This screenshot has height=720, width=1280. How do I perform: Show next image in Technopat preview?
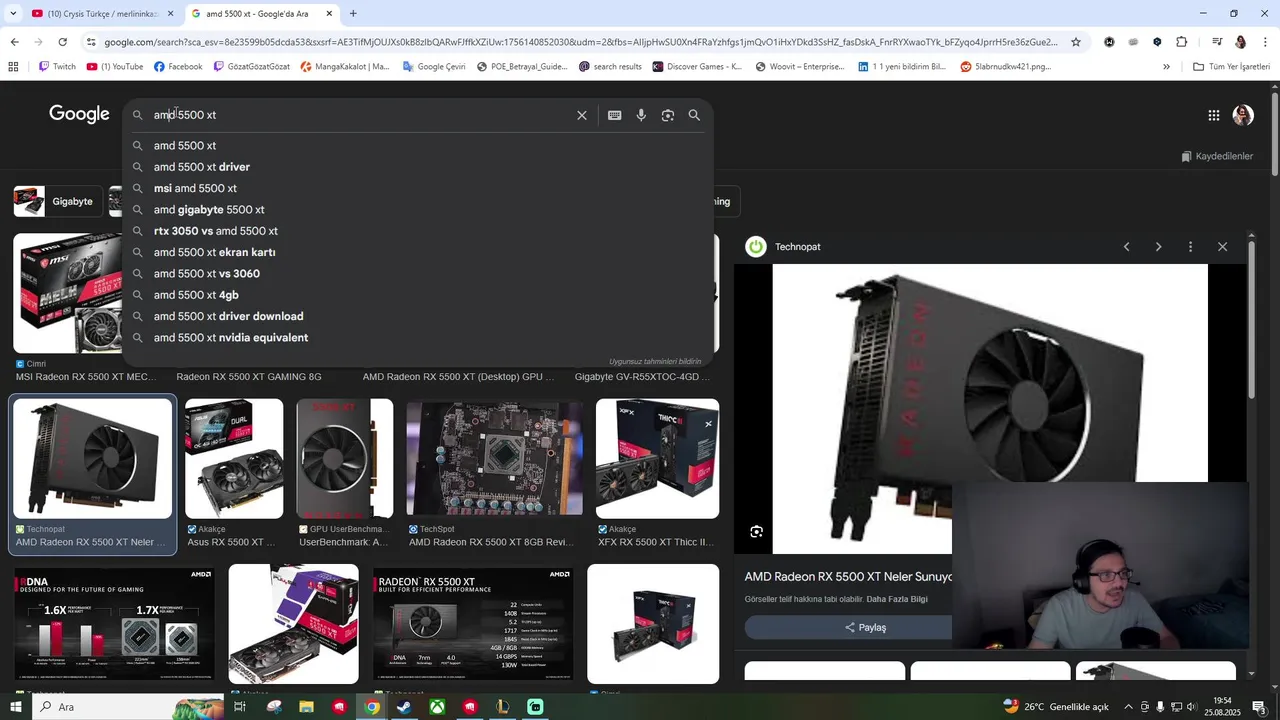coord(1158,247)
